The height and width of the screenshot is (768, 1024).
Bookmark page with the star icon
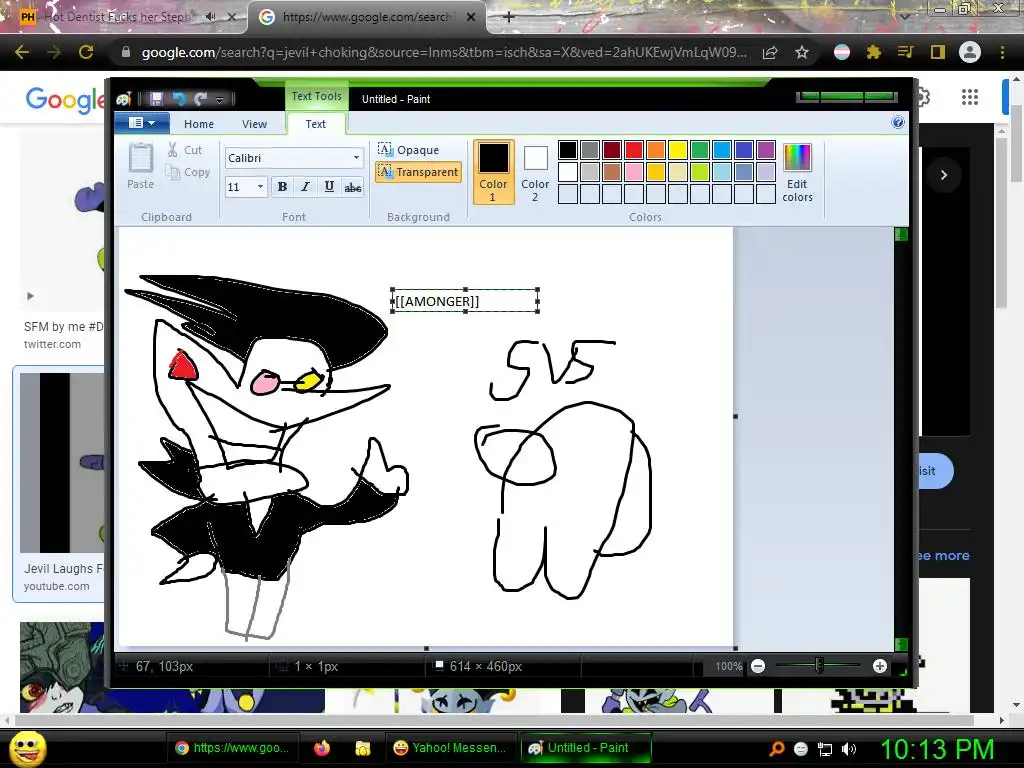(802, 52)
